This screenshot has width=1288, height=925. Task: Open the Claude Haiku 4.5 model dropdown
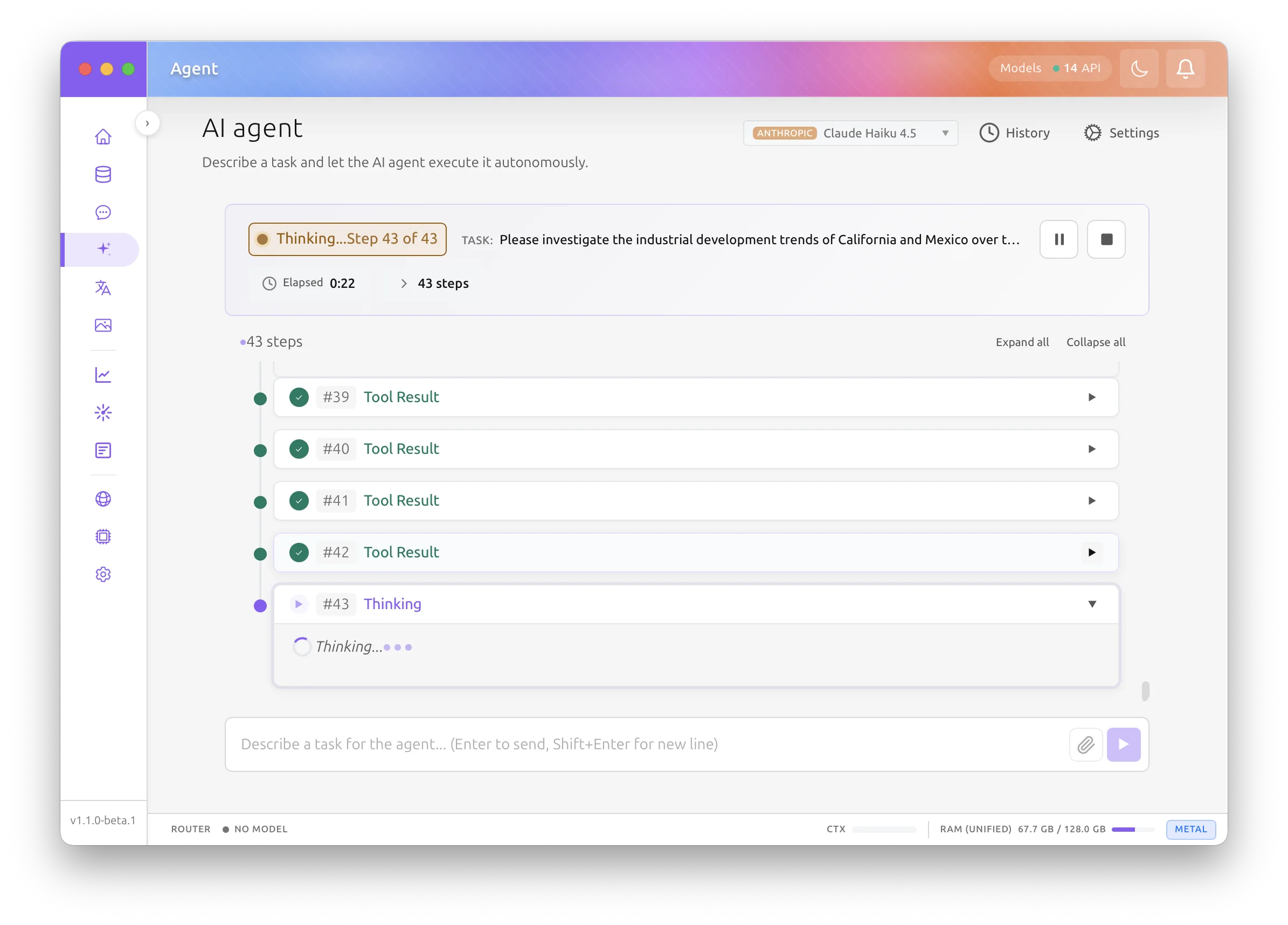click(850, 133)
